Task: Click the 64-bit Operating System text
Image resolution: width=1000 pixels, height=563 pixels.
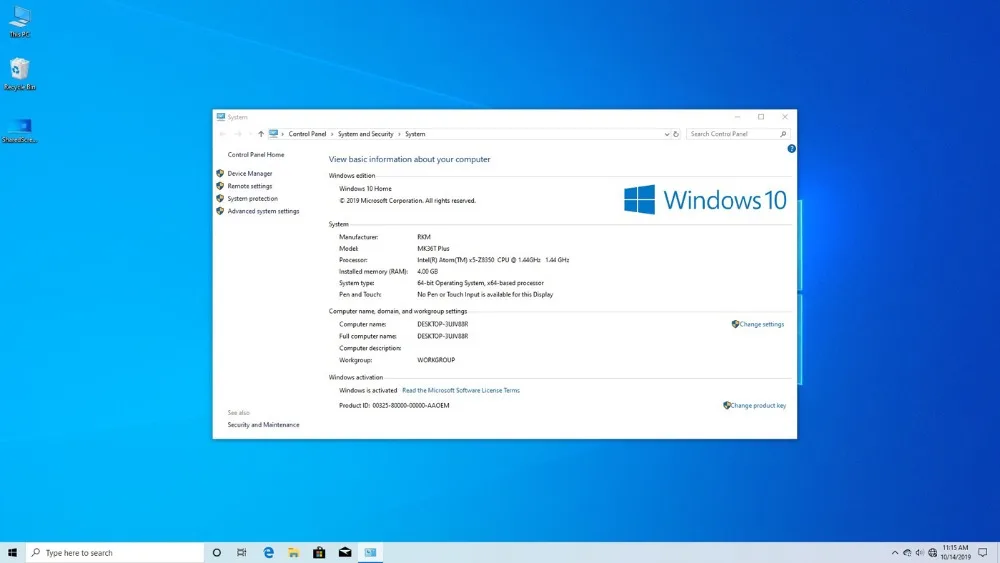Action: 480,283
